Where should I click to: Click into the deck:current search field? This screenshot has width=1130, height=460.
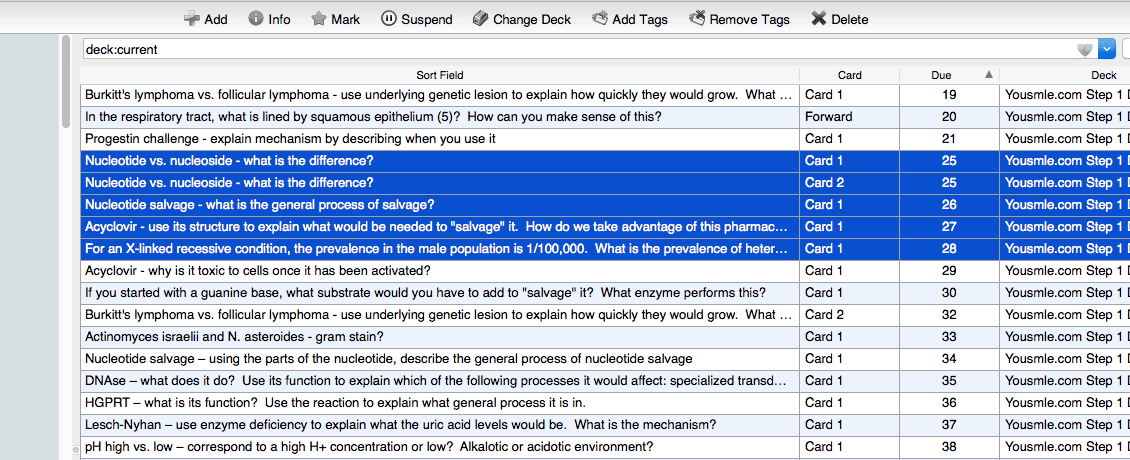point(578,50)
